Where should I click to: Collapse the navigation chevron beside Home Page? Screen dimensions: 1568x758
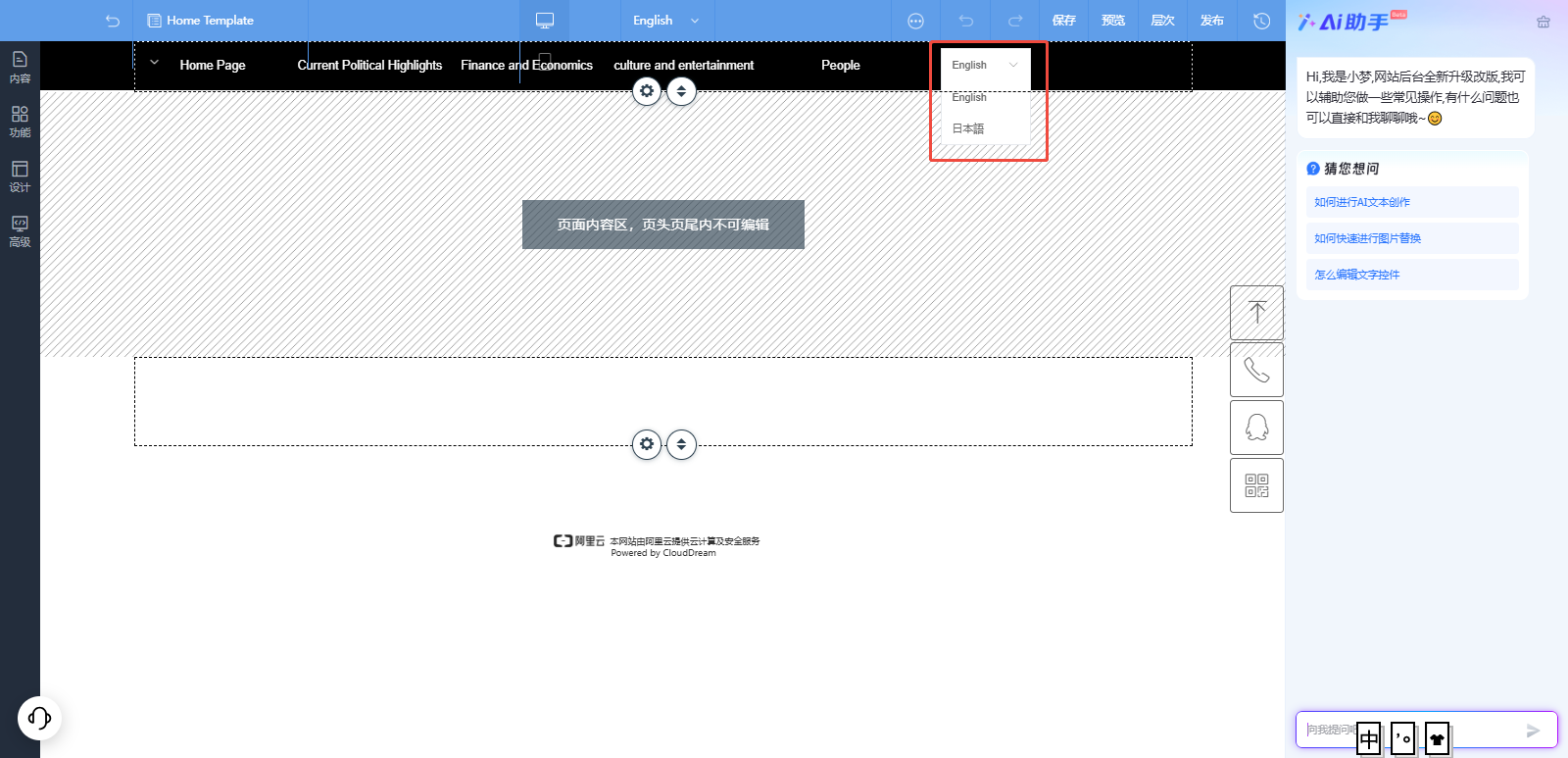click(x=154, y=63)
